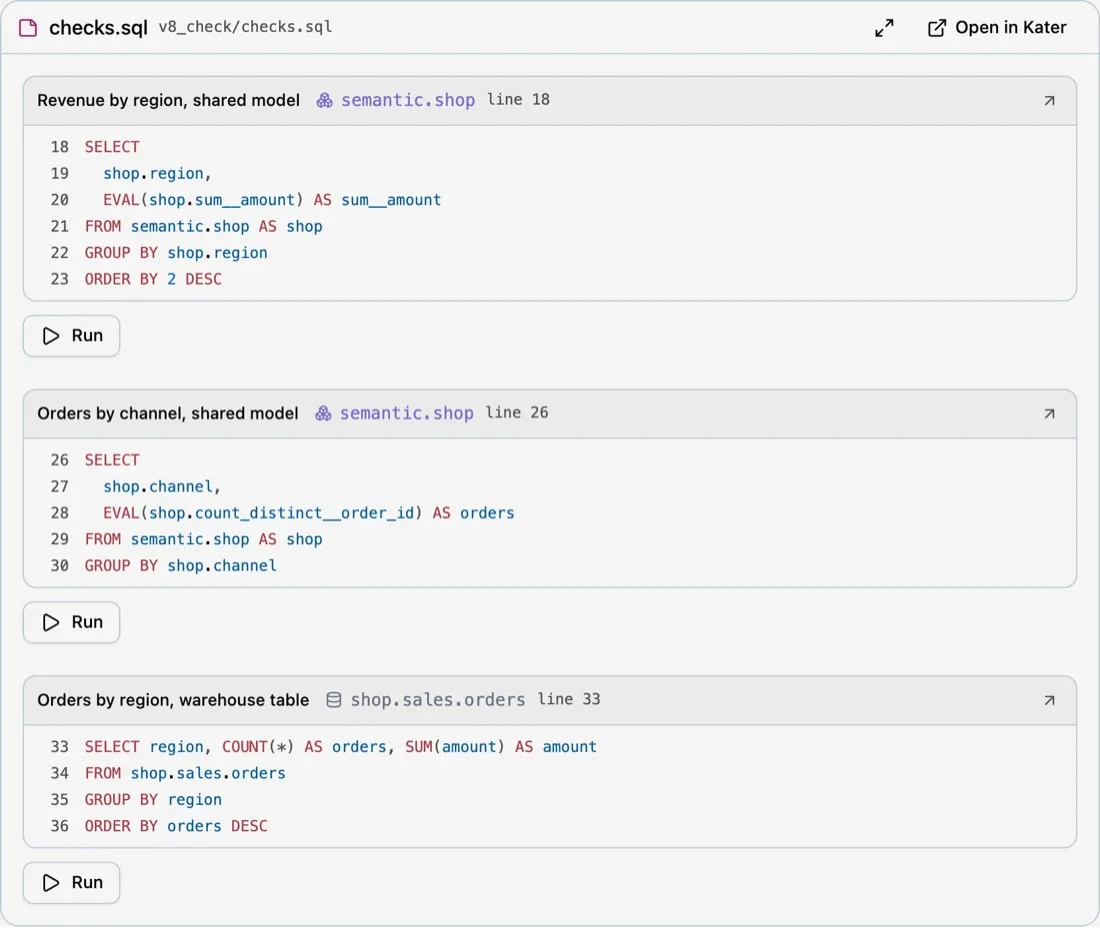Click the 'line 18' label

(x=518, y=100)
